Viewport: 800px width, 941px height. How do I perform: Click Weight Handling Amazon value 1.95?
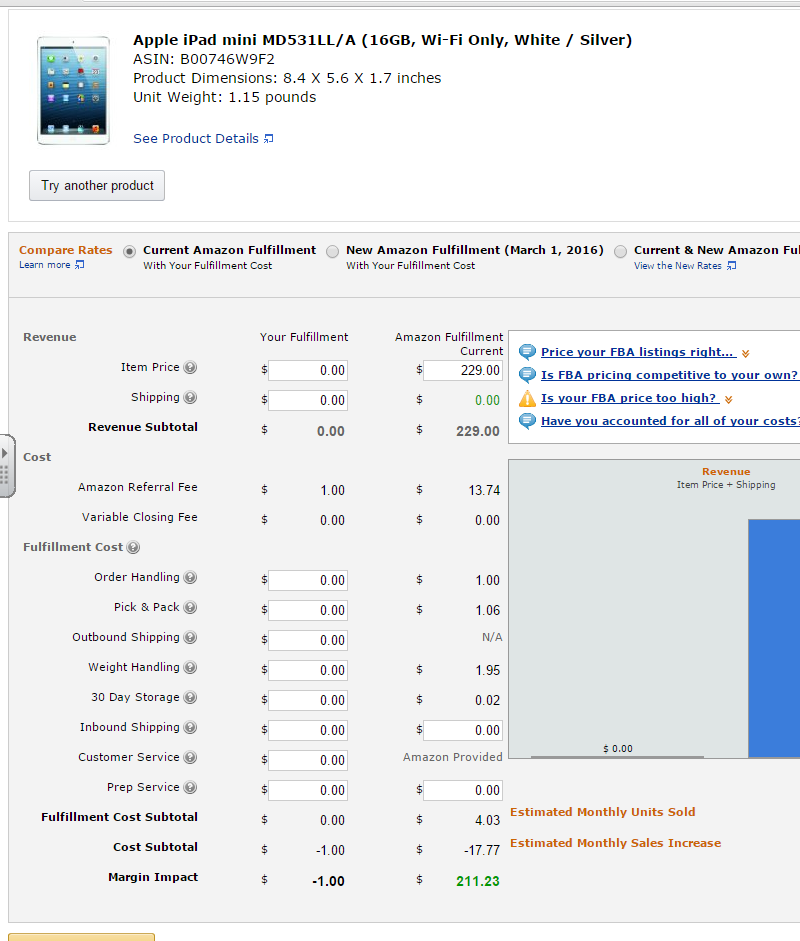coord(488,670)
